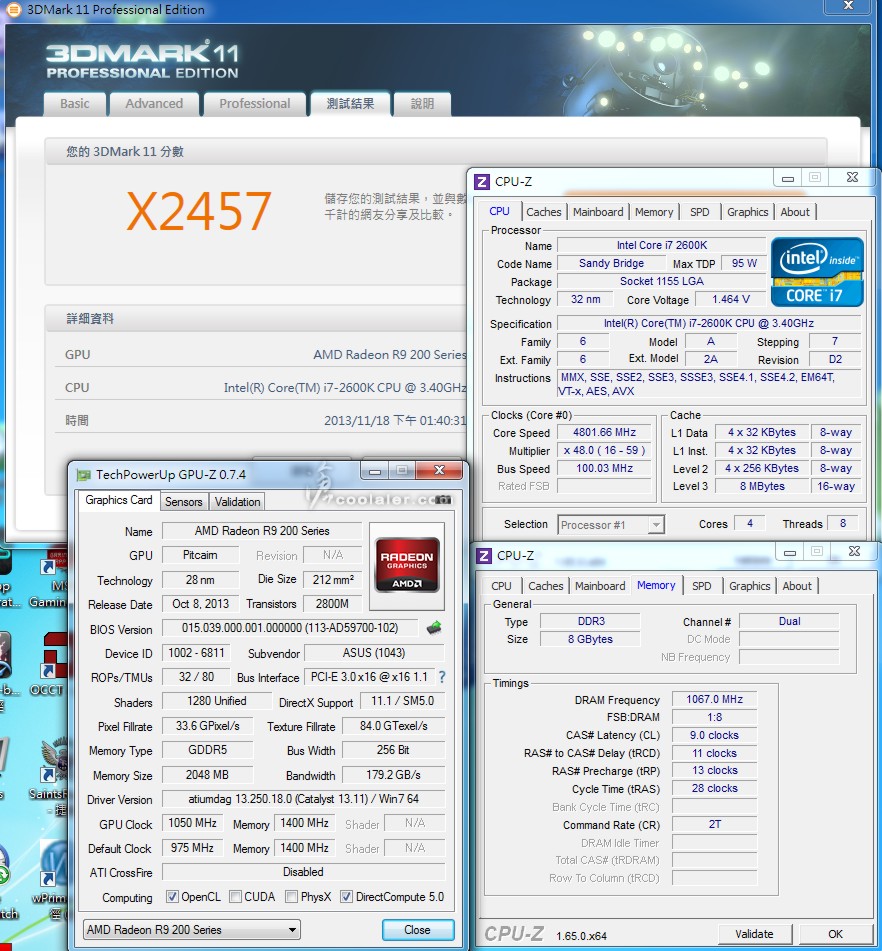
Task: Open the Professional tab in 3DMark
Action: tap(255, 104)
